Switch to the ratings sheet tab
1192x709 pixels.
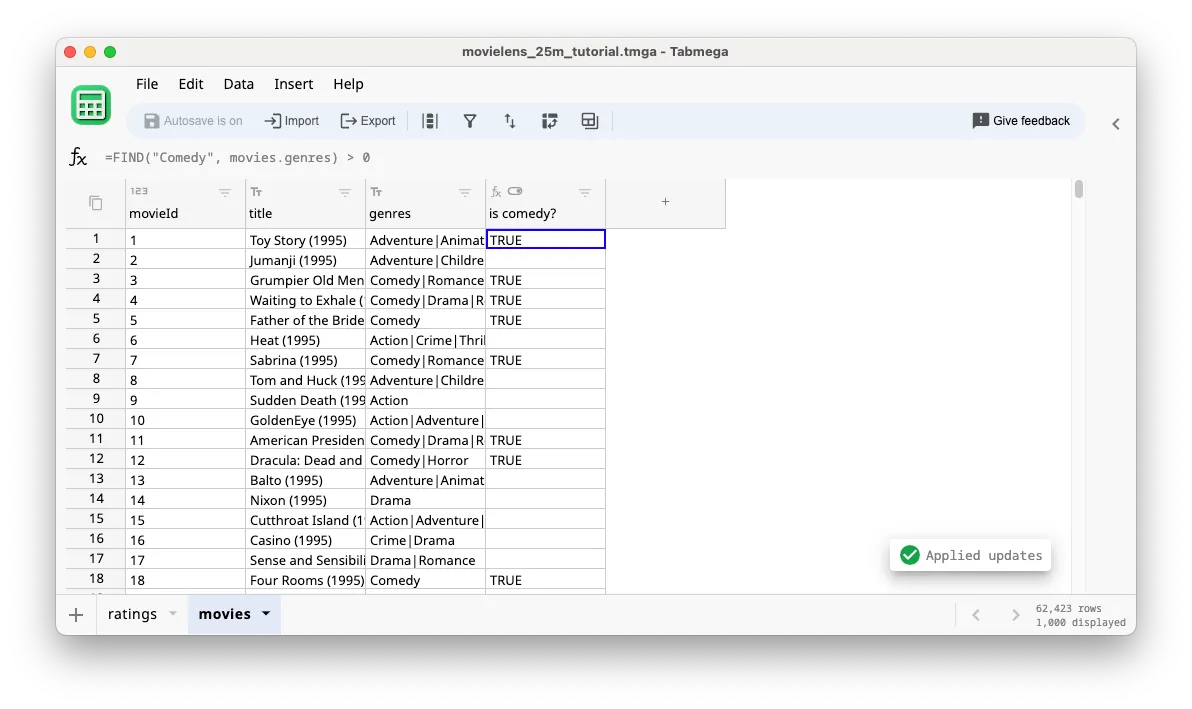(x=135, y=614)
